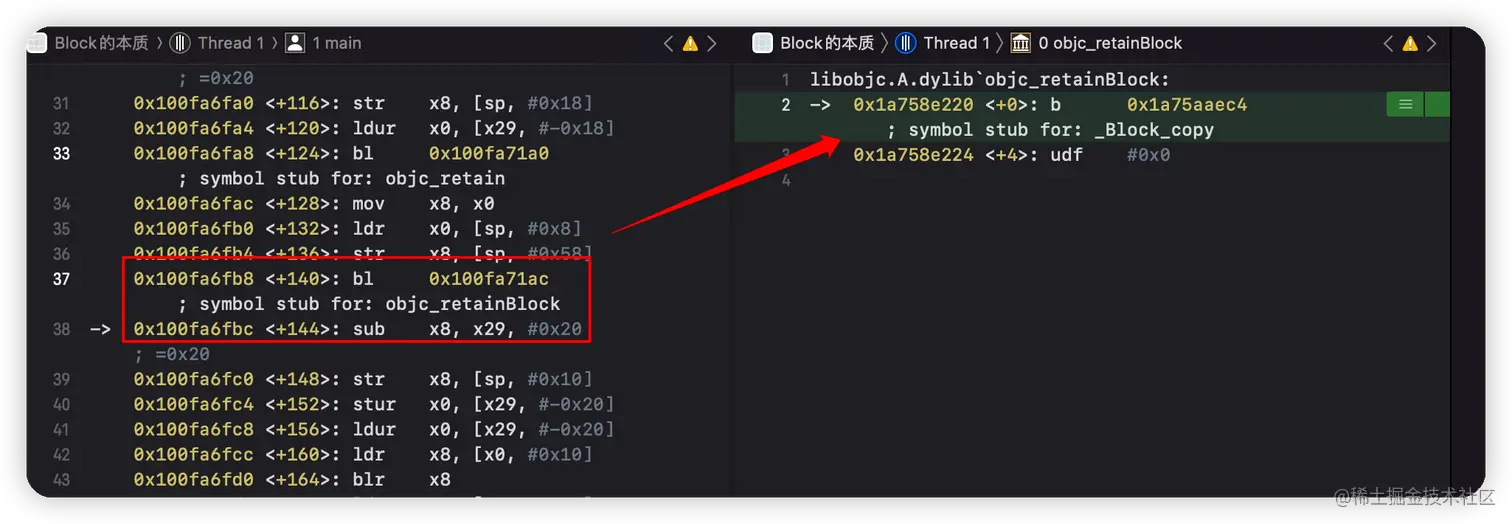Click the libobjc.A.dylib`objc_retainBlock: header line
This screenshot has height=524, width=1512.
[989, 80]
